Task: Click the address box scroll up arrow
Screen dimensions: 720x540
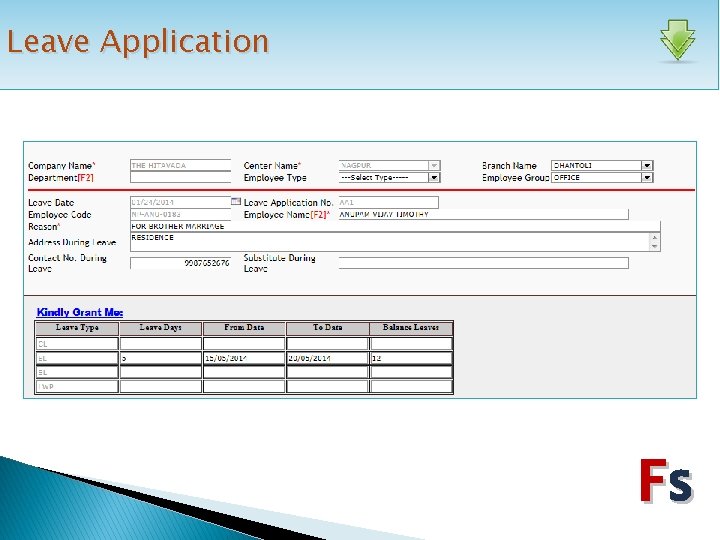Action: (x=655, y=237)
